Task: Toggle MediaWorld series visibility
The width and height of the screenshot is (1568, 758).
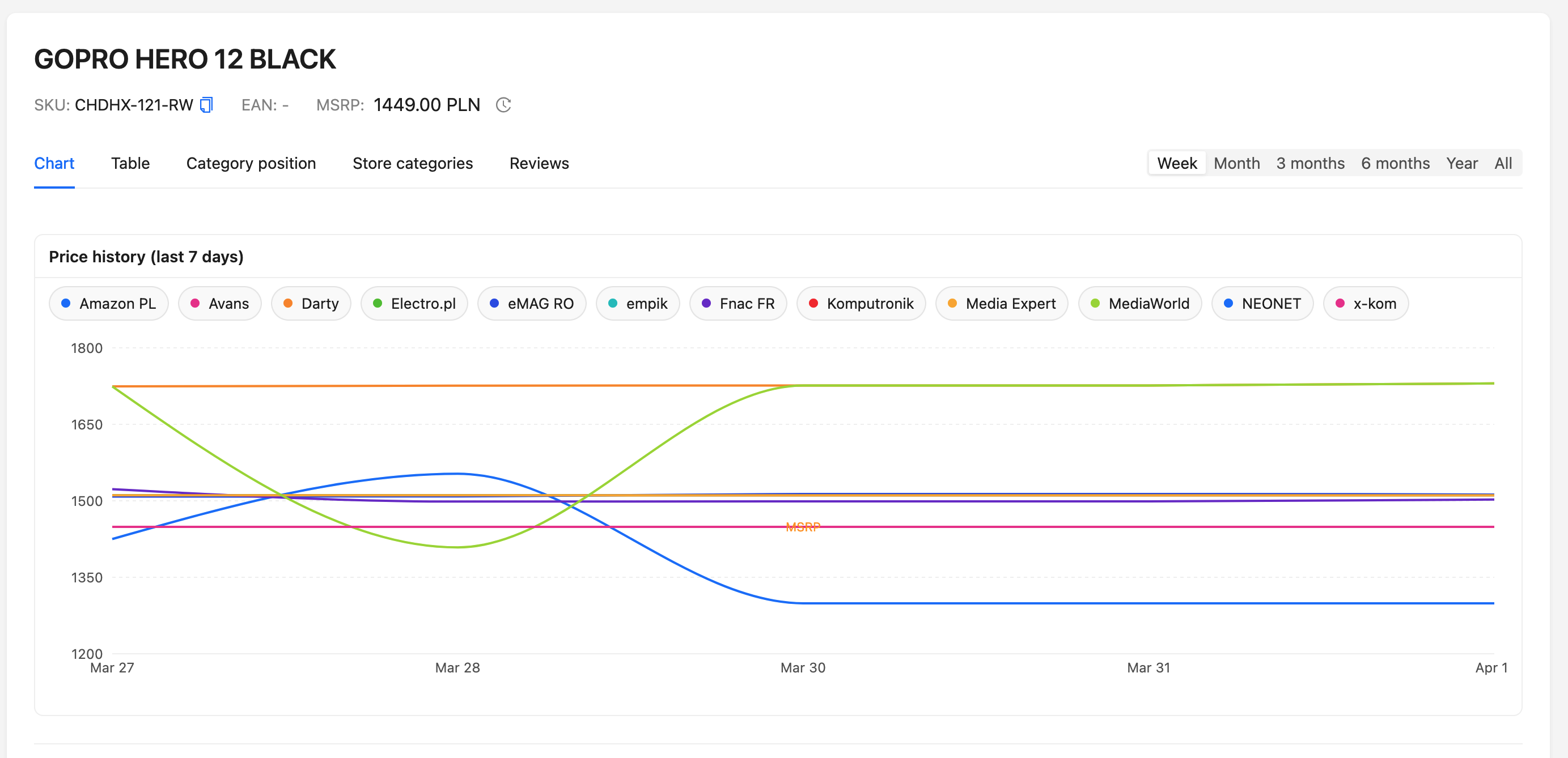Action: (x=1139, y=304)
